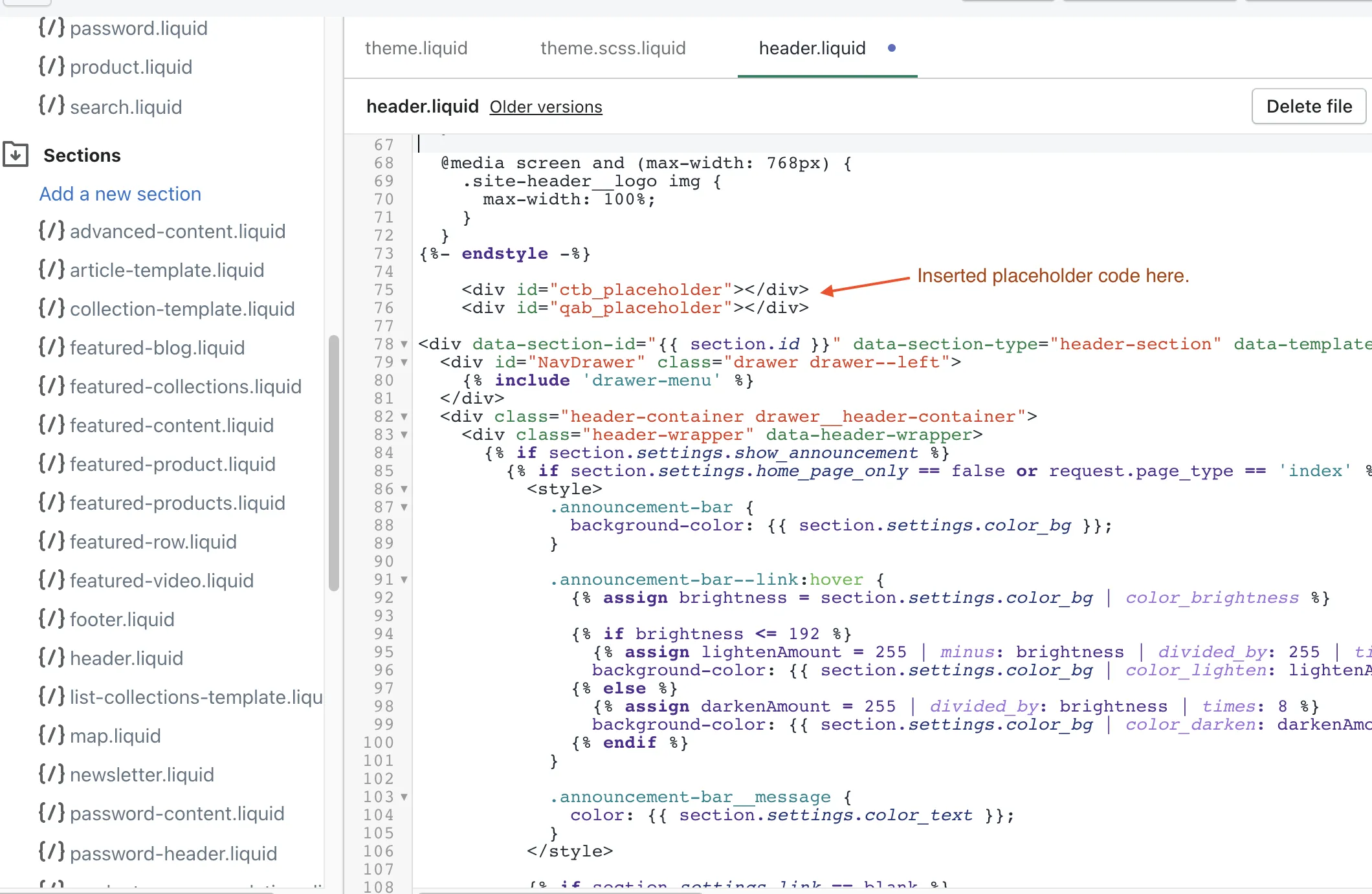Click the featured-collections.liquid file icon
The image size is (1372, 894).
pos(52,386)
